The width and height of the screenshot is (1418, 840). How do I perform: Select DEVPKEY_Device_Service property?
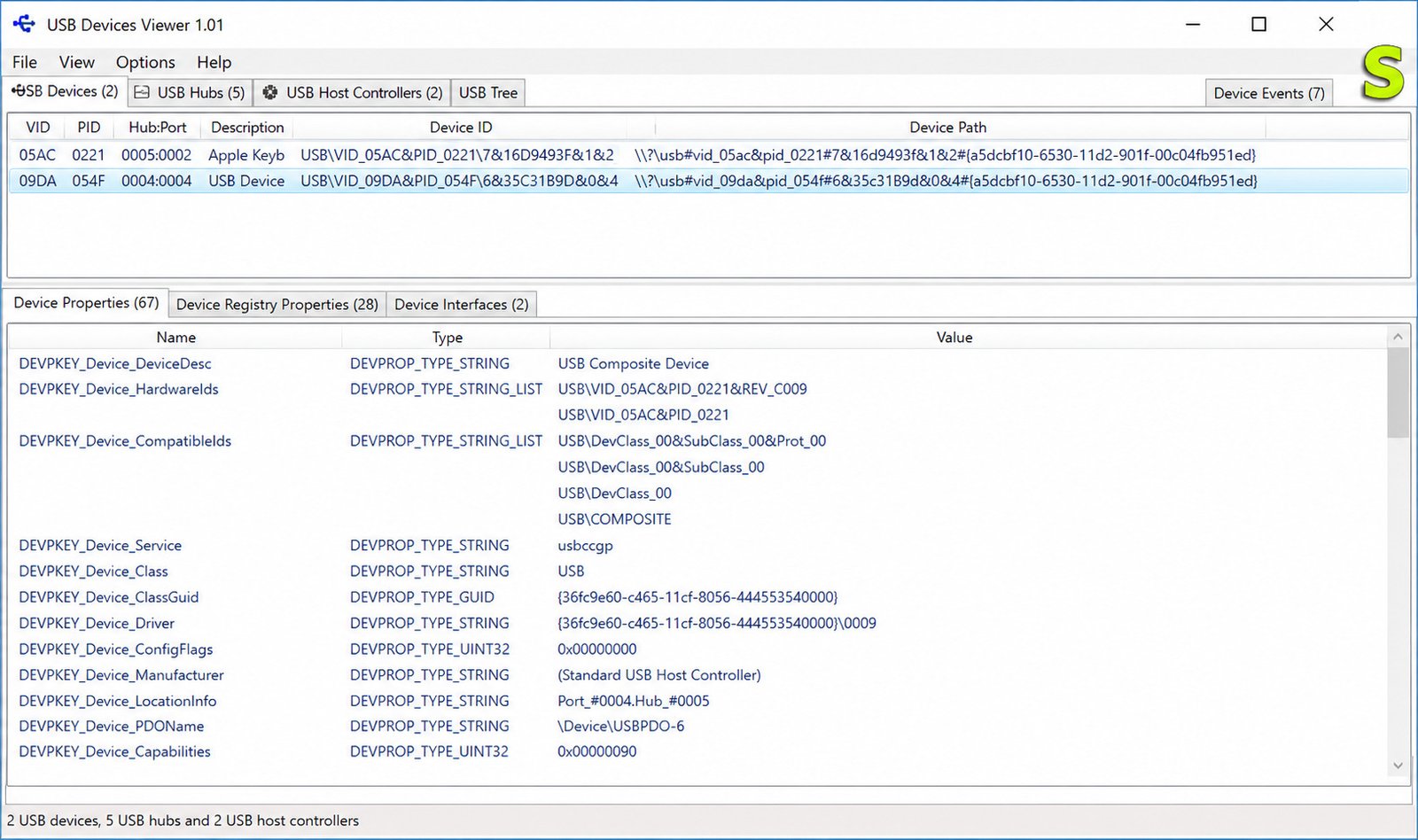100,546
